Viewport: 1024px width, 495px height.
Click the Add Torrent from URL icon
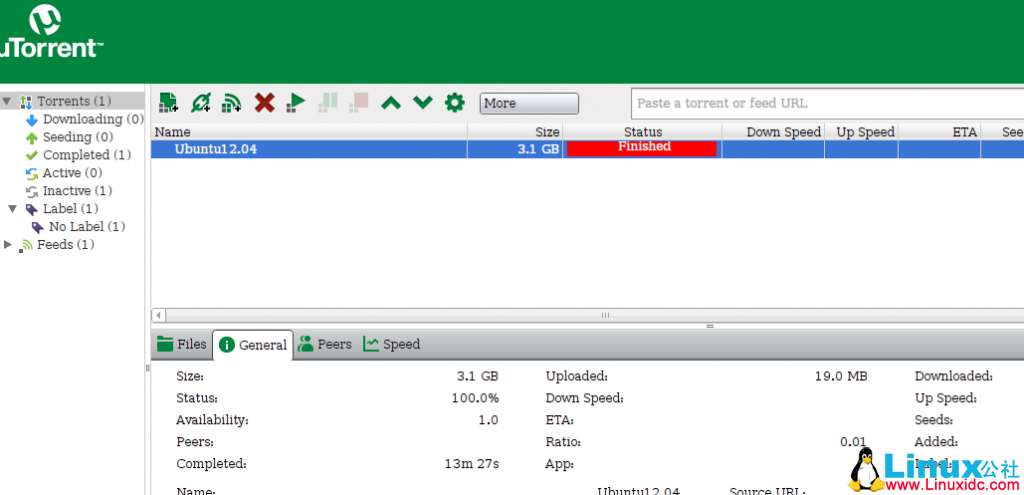click(x=200, y=103)
